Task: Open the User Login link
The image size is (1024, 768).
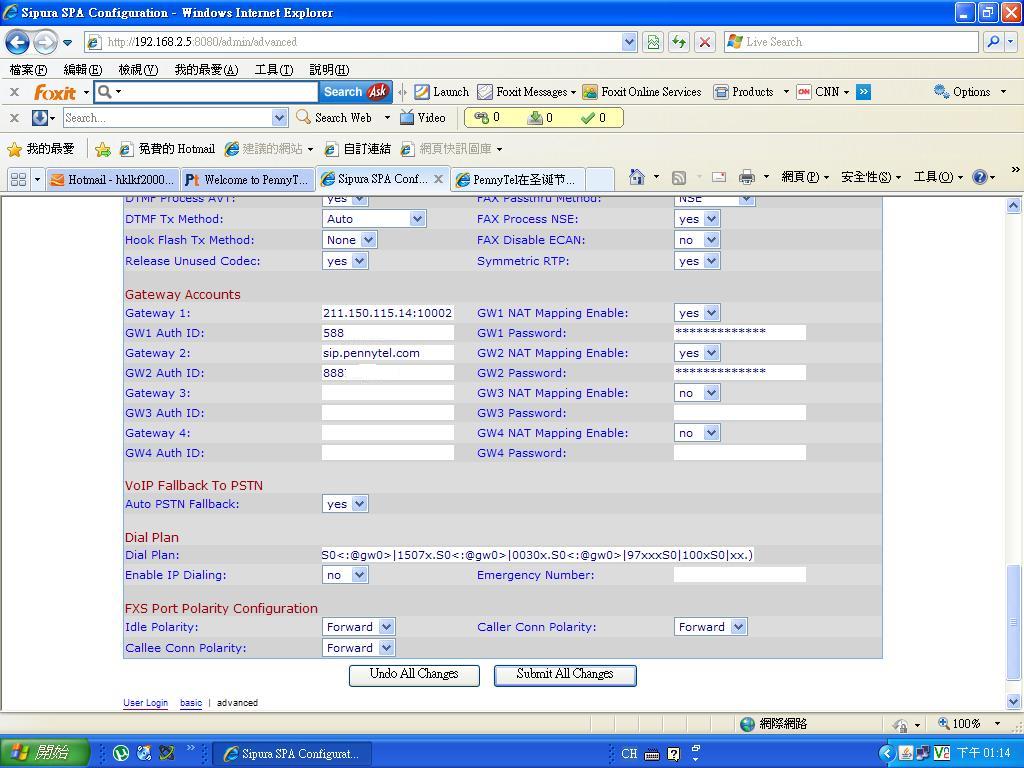Action: [x=146, y=703]
